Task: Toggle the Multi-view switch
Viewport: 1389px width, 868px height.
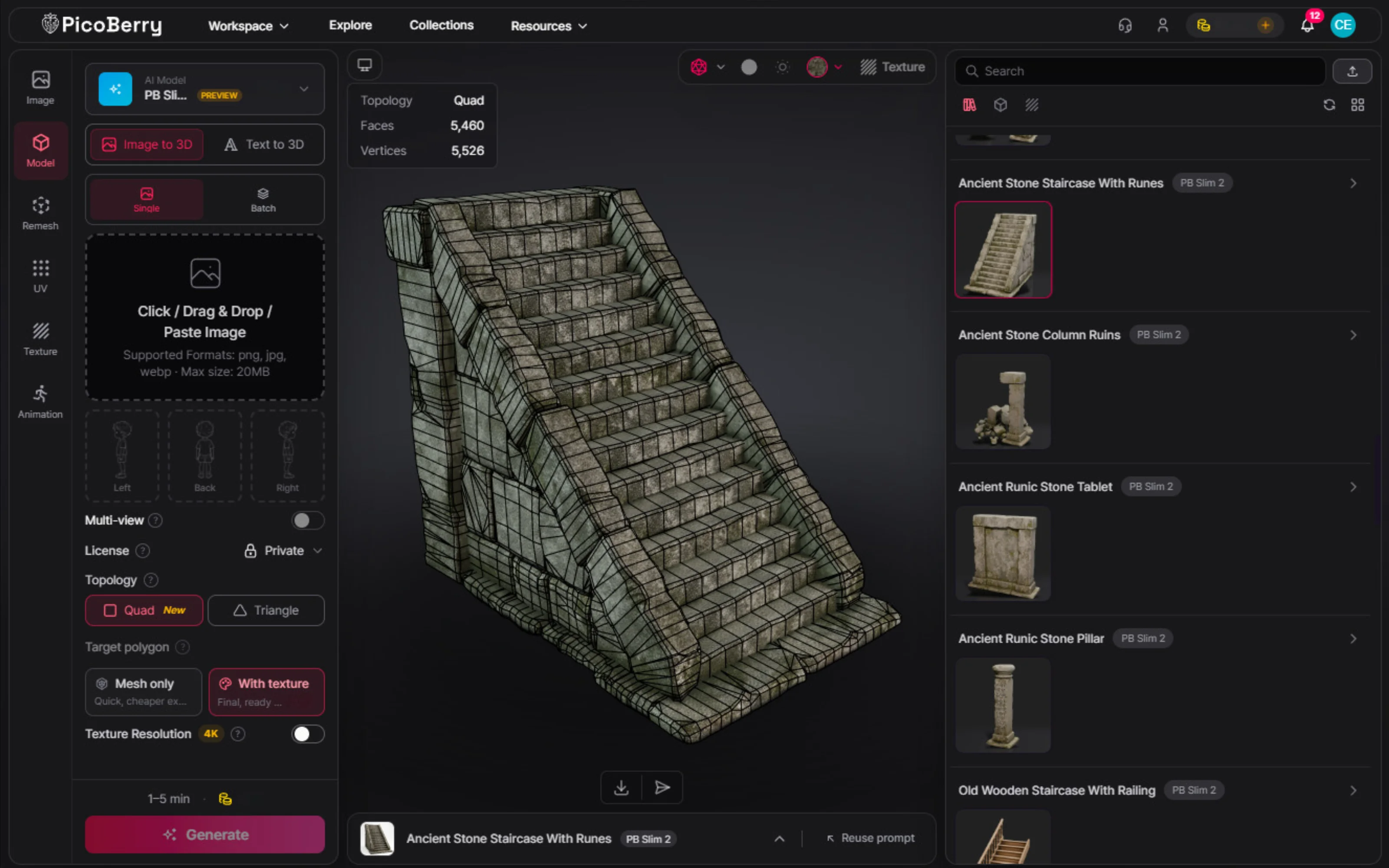Action: 308,521
